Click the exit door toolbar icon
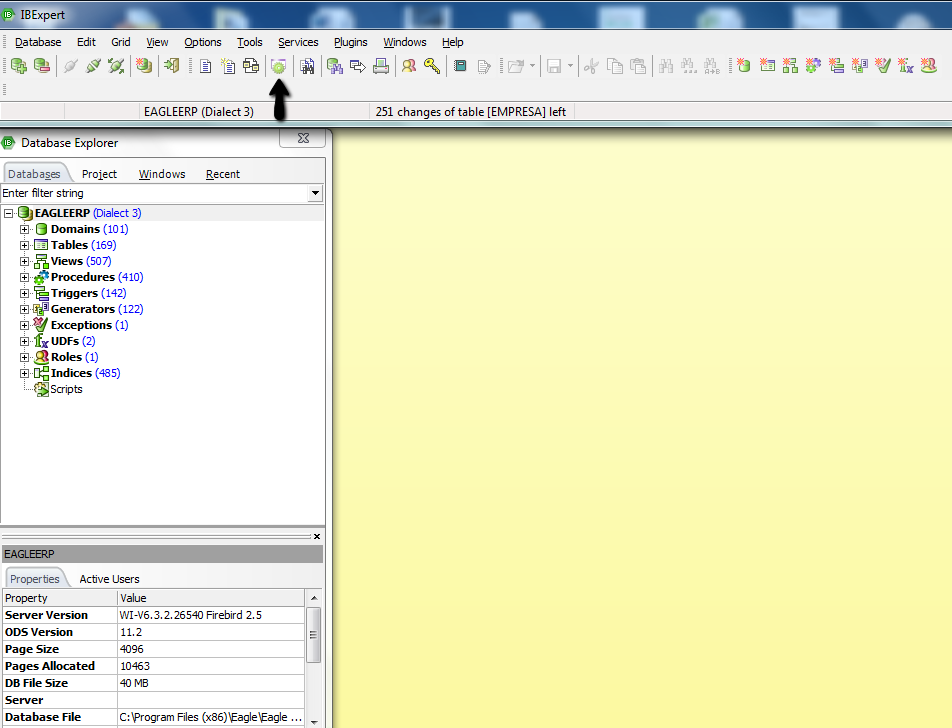Viewport: 952px width, 728px height. (172, 66)
